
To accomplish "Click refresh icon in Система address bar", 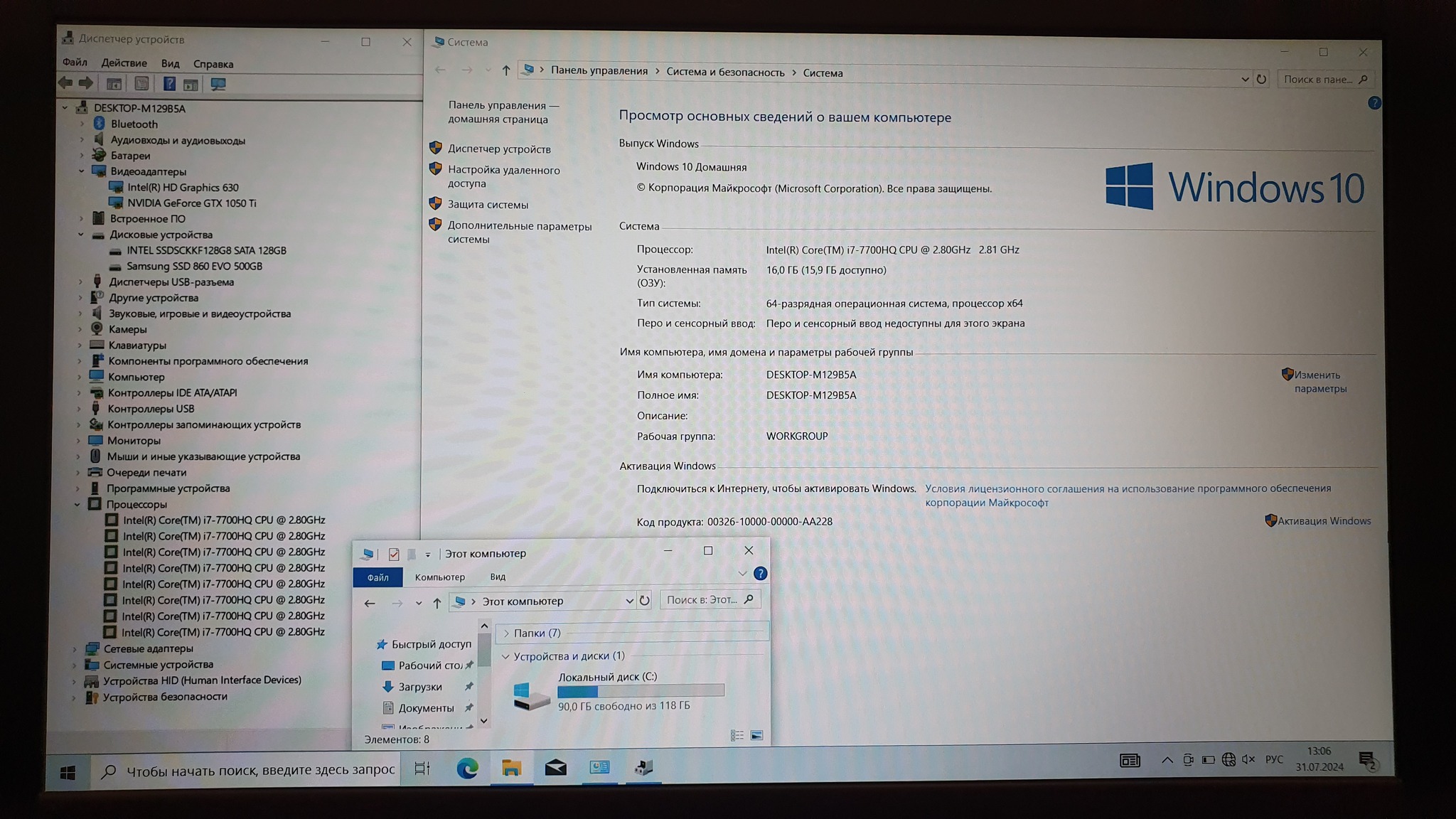I will [1261, 79].
